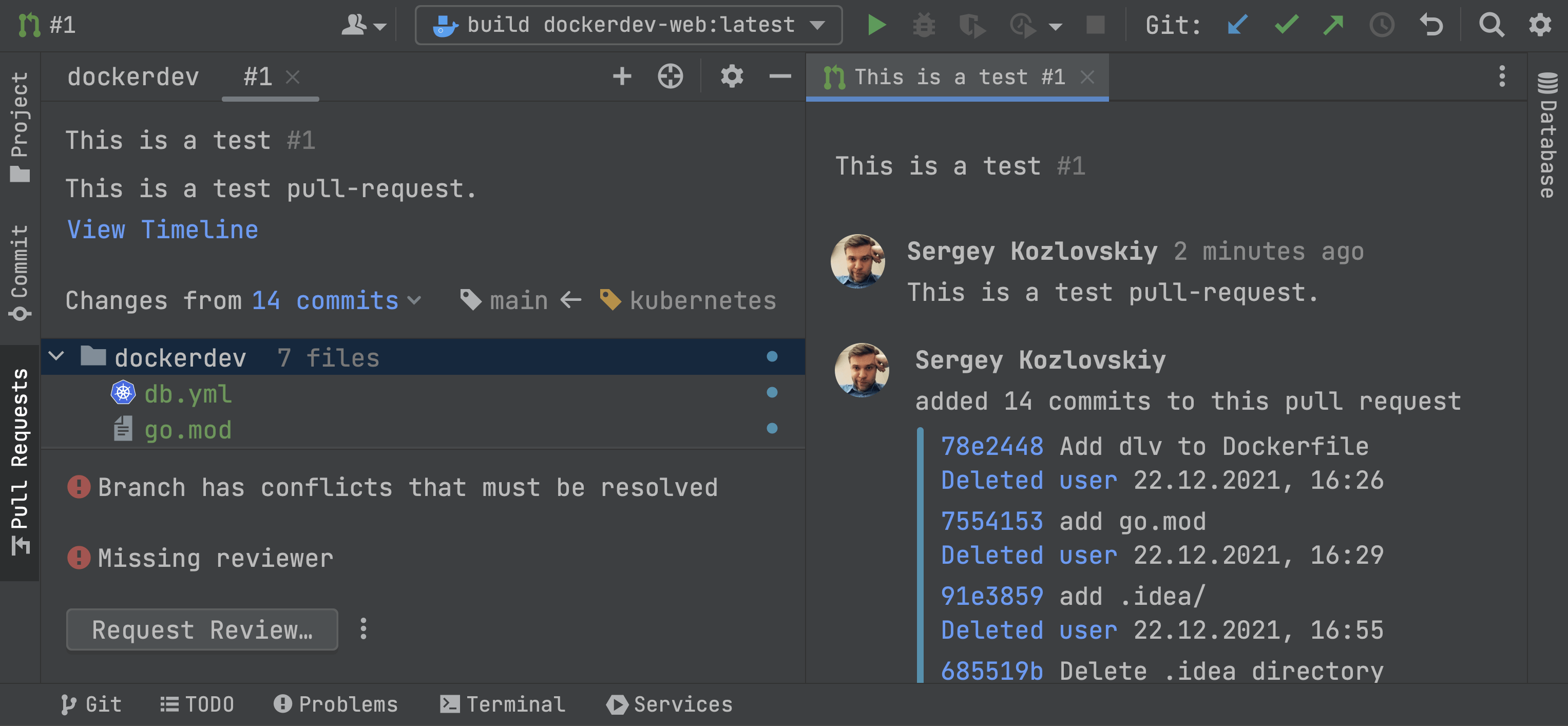Click the Debug bug icon

point(923,25)
